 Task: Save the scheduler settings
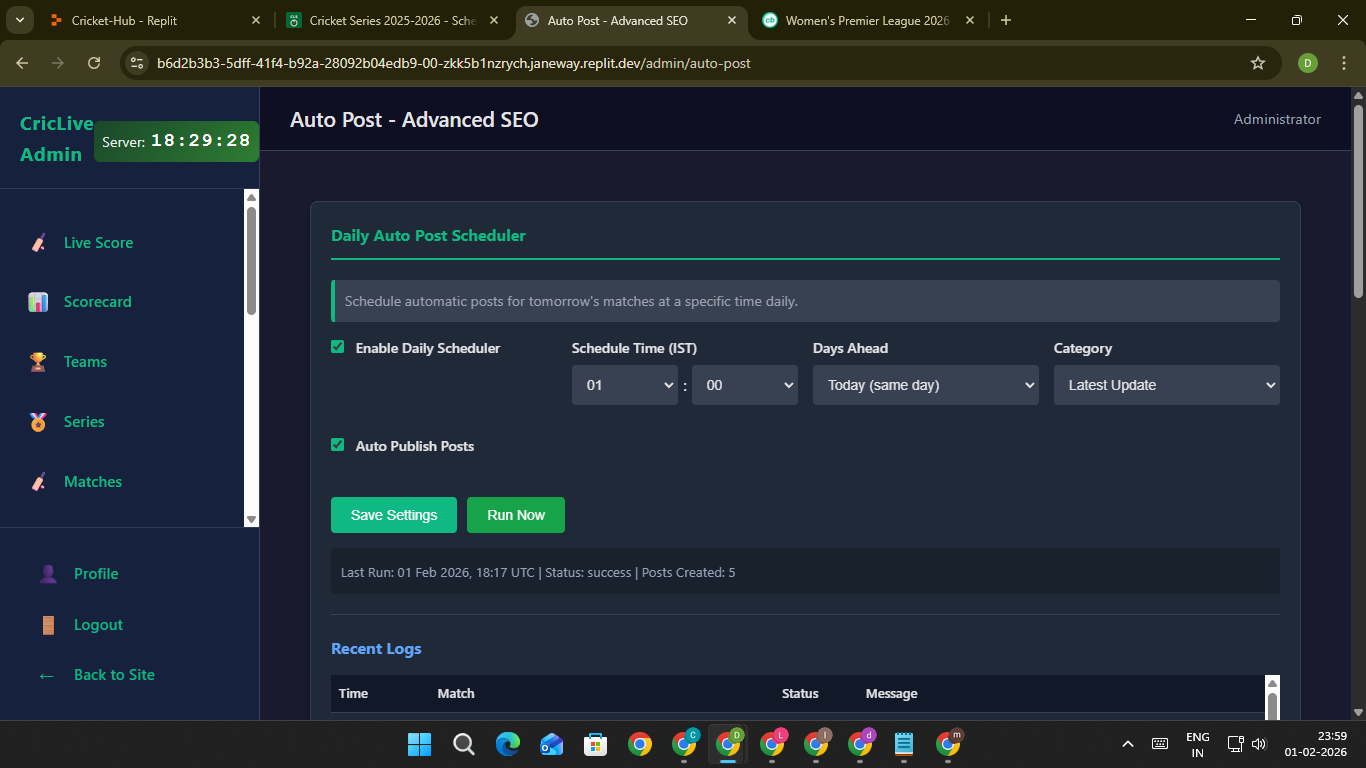pyautogui.click(x=394, y=515)
